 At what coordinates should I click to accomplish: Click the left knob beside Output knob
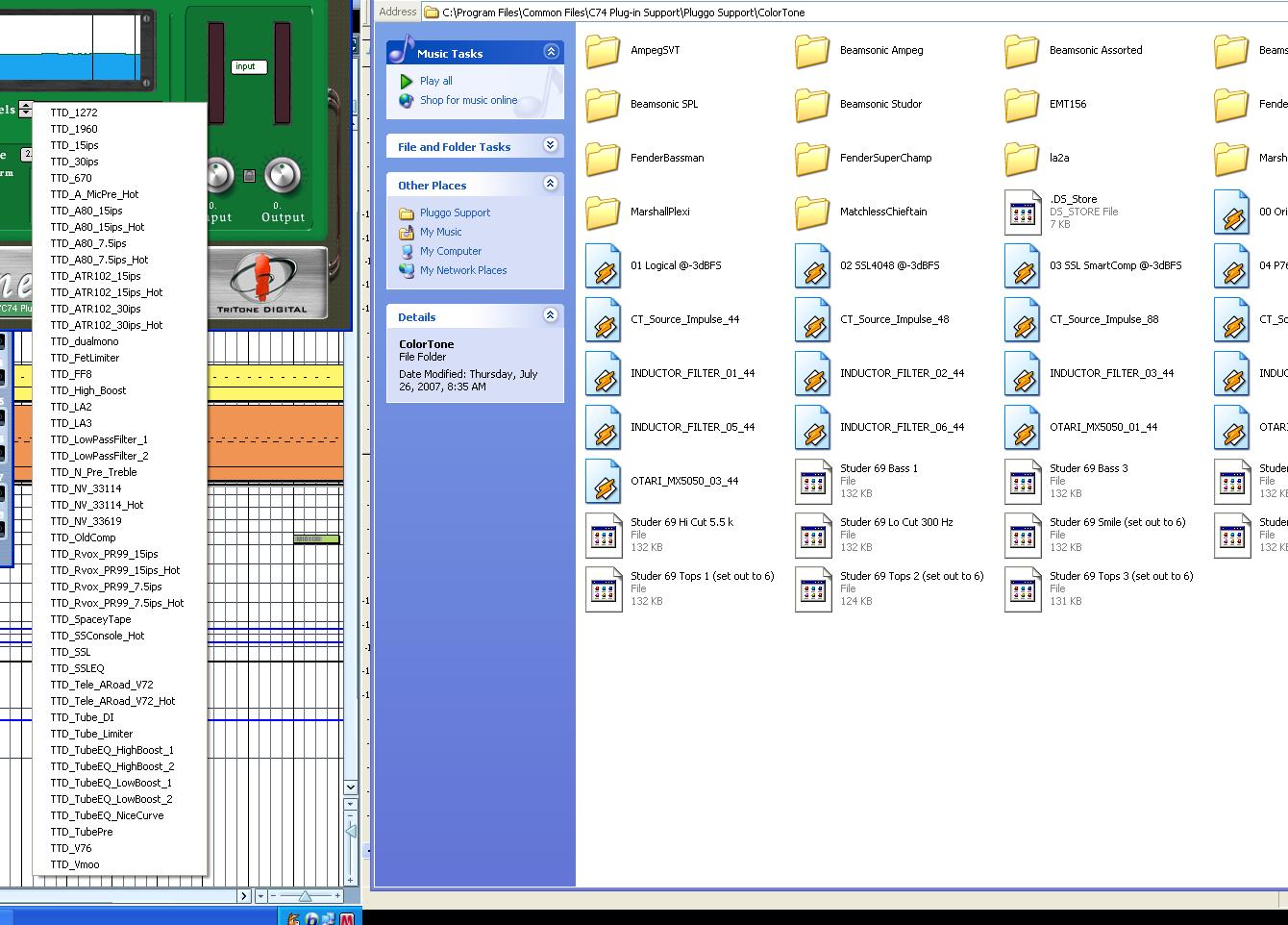[x=218, y=174]
